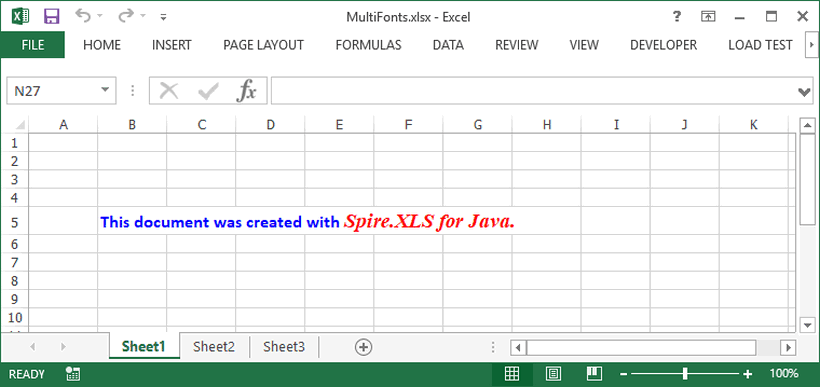Switch to Normal view
This screenshot has width=820, height=387.
click(x=511, y=373)
